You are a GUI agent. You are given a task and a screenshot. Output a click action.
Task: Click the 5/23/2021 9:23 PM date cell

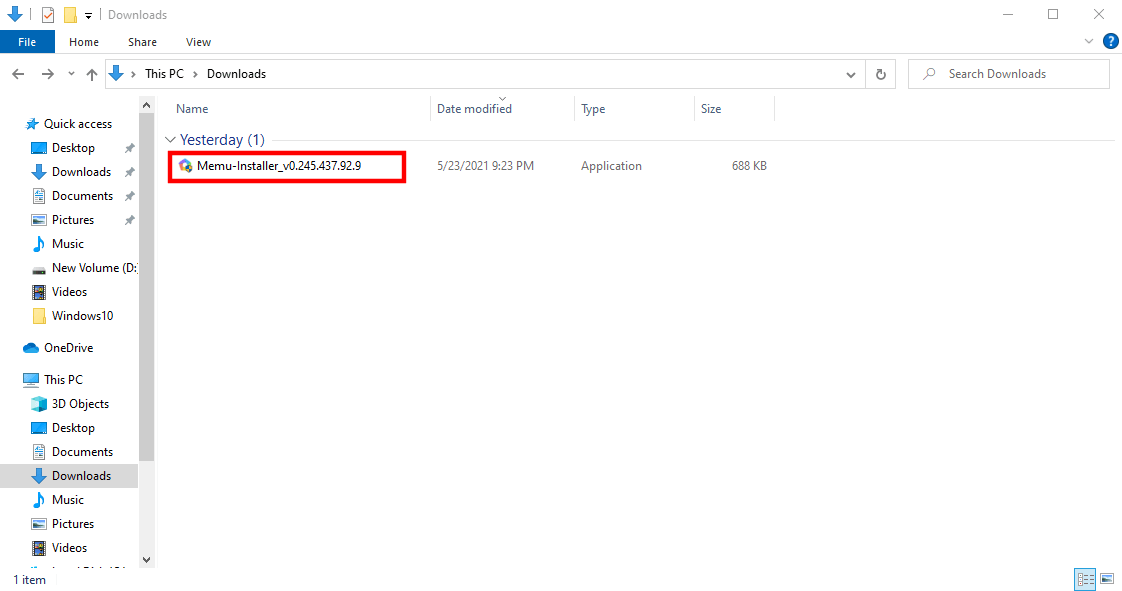[x=485, y=165]
